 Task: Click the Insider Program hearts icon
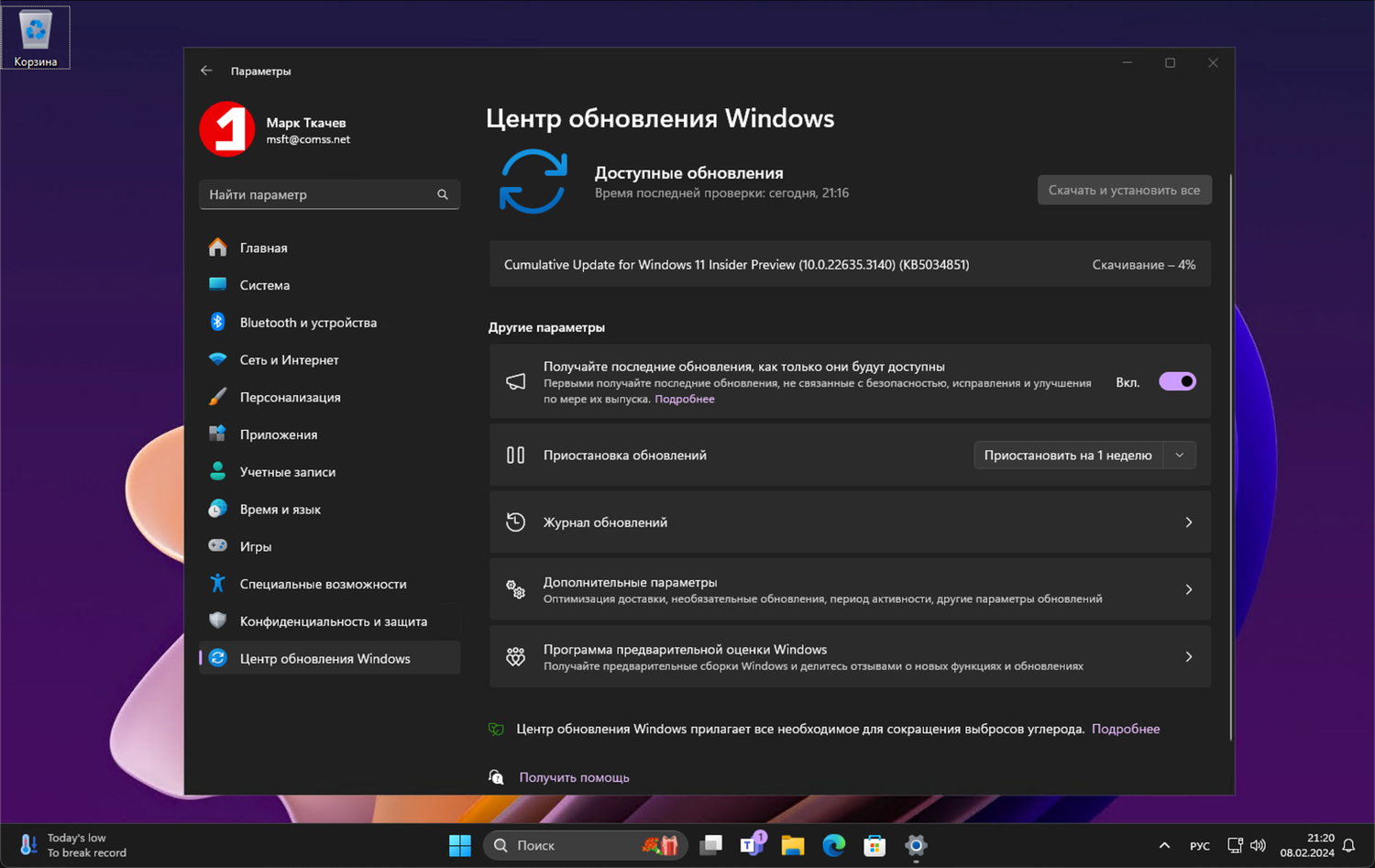516,656
